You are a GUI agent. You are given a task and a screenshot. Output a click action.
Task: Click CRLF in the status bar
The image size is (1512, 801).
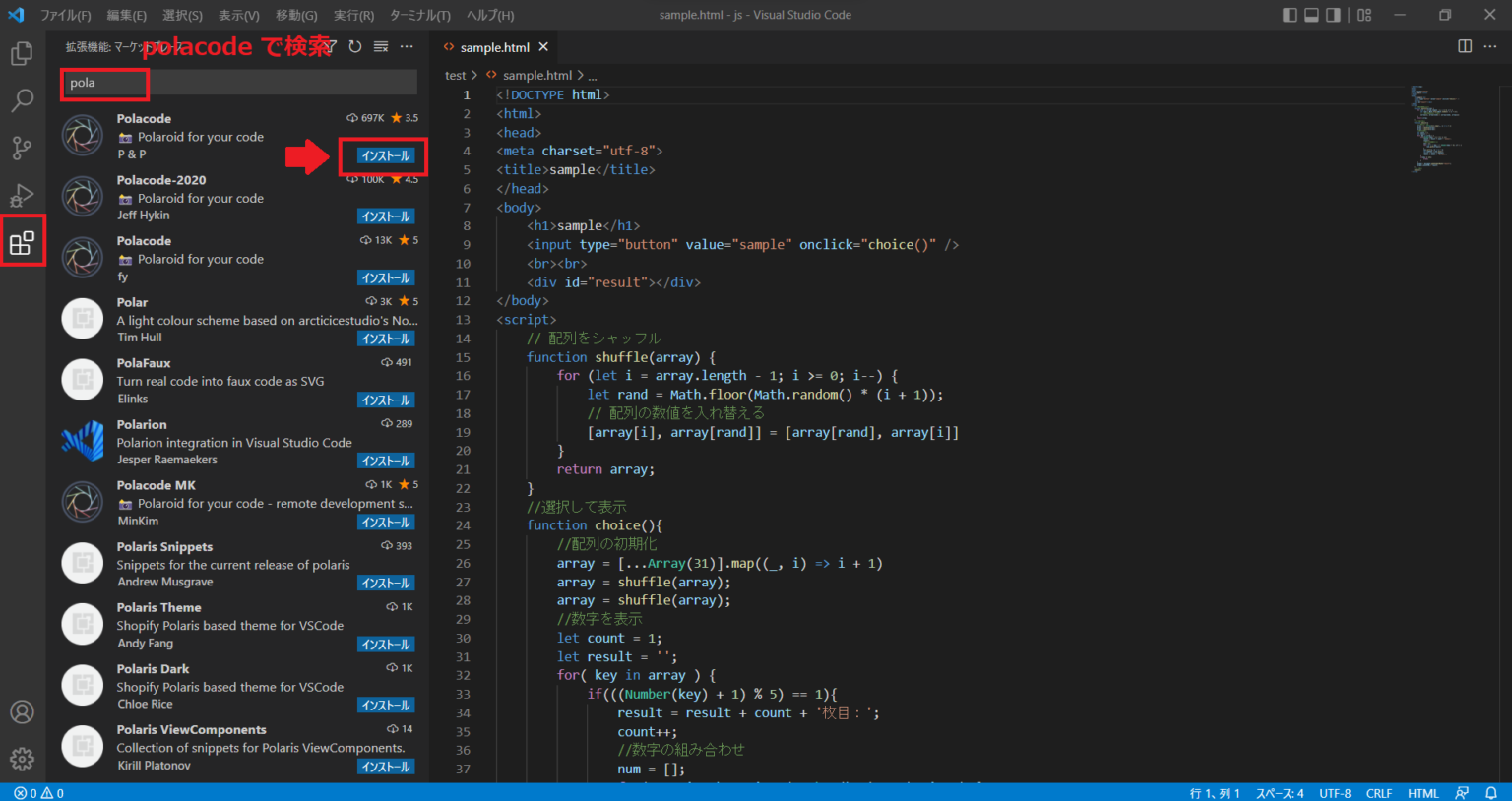[1378, 792]
